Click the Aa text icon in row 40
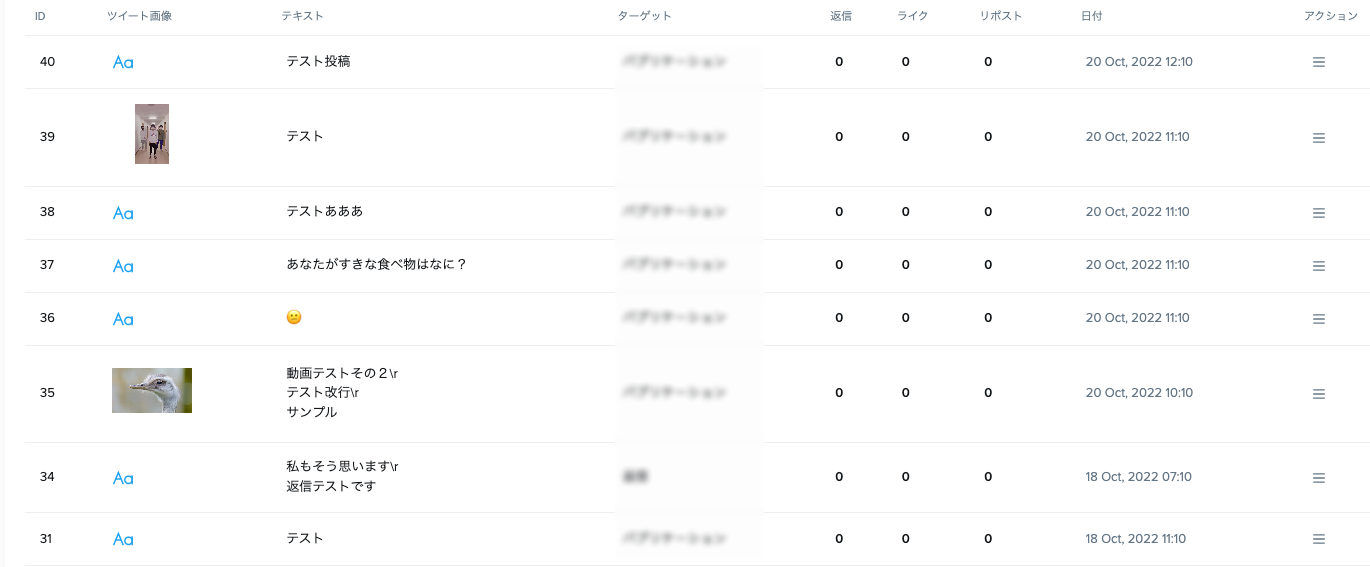This screenshot has width=1370, height=567. coord(123,62)
